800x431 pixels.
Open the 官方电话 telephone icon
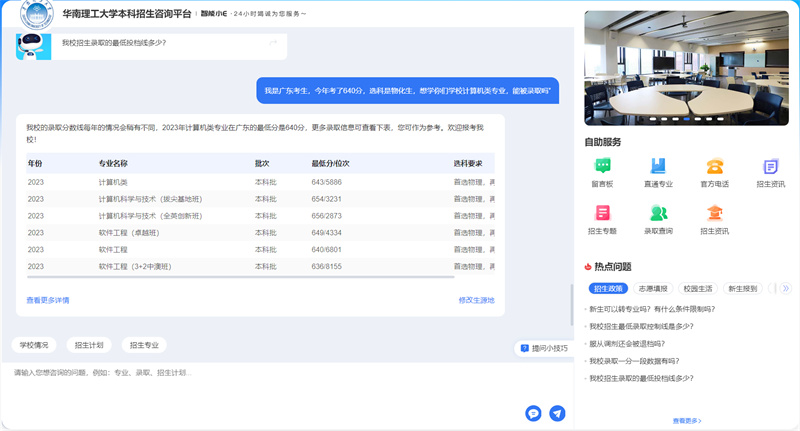pos(714,167)
